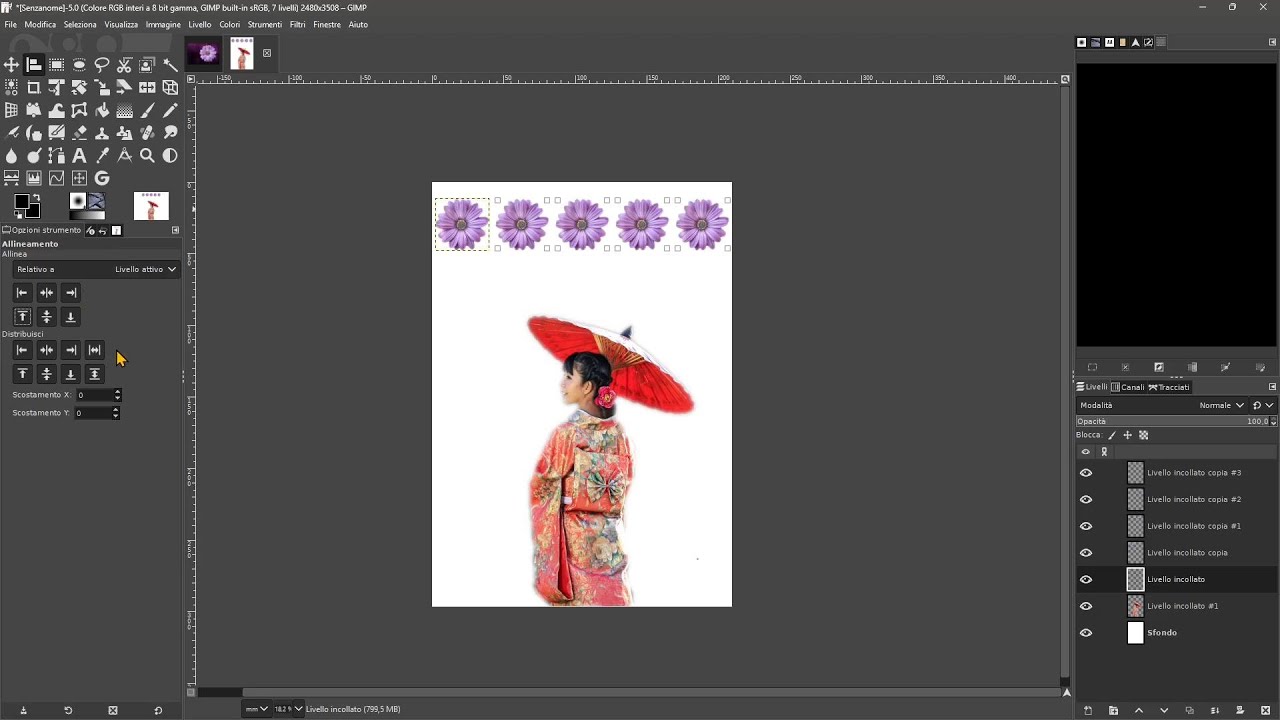
Task: Click distribute left edges button
Action: click(22, 351)
